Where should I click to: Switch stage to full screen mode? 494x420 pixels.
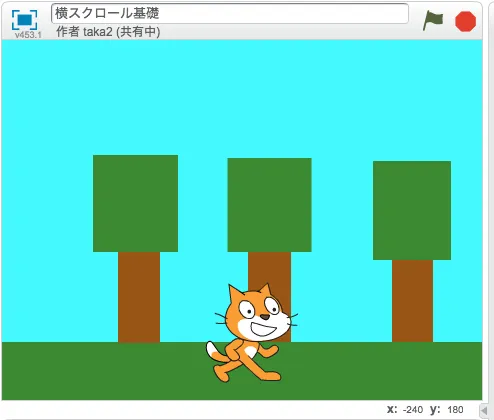[x=24, y=20]
